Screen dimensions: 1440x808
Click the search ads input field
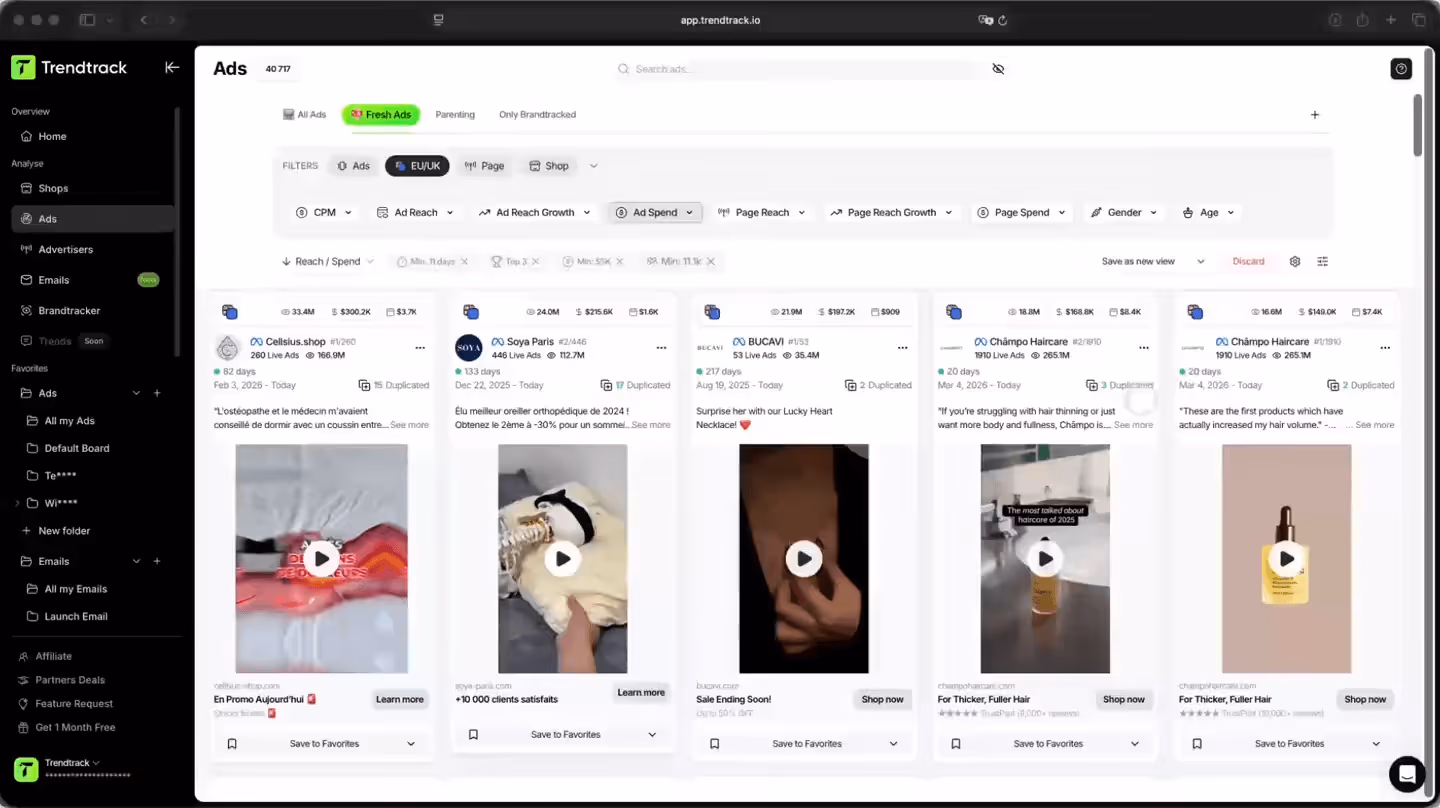(x=800, y=68)
